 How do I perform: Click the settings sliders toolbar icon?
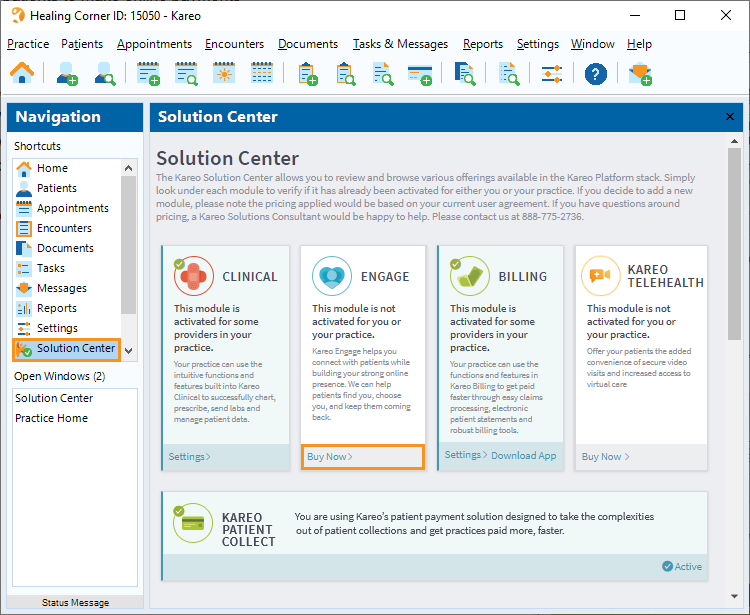point(552,73)
